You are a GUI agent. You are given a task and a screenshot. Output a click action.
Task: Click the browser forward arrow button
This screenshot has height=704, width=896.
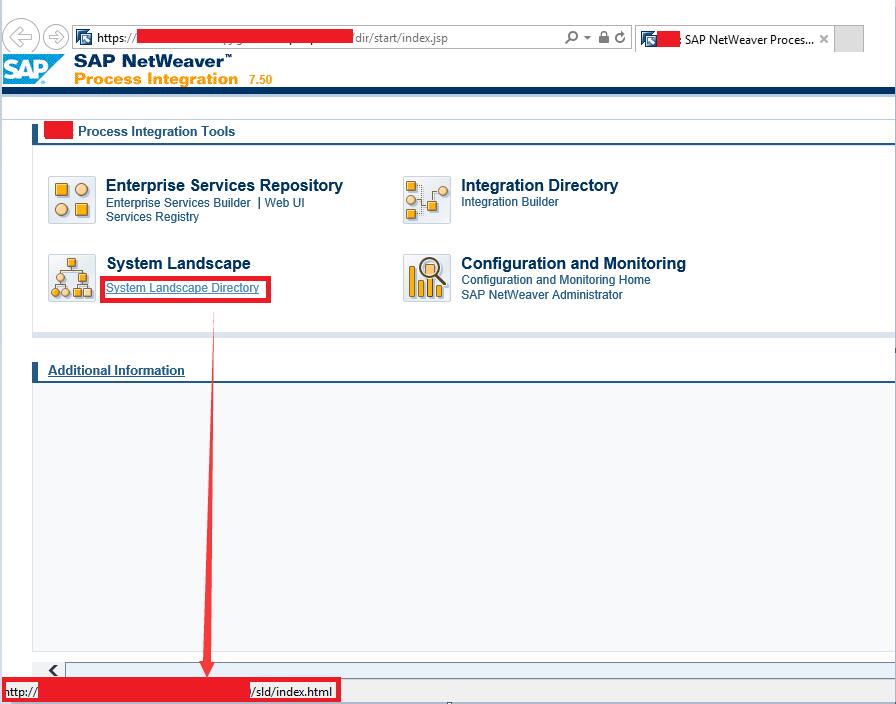[x=55, y=37]
